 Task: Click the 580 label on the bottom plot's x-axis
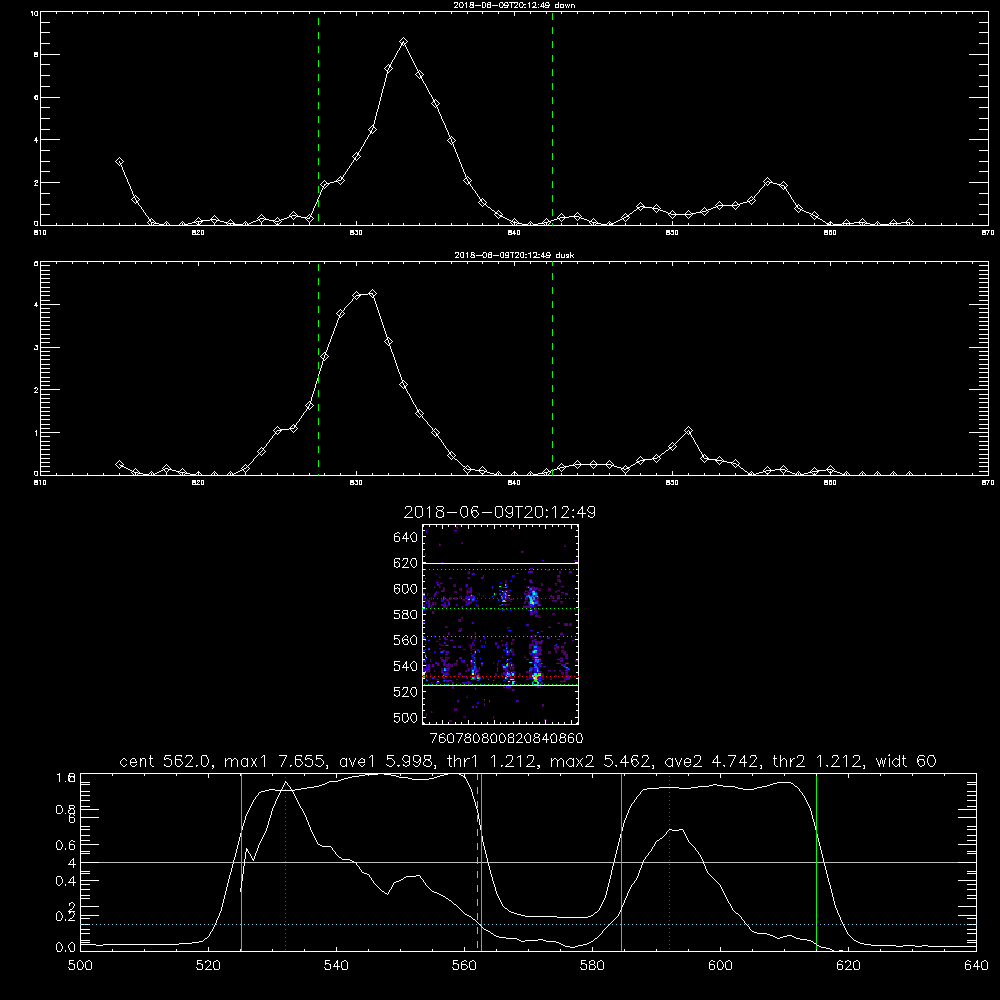(592, 966)
